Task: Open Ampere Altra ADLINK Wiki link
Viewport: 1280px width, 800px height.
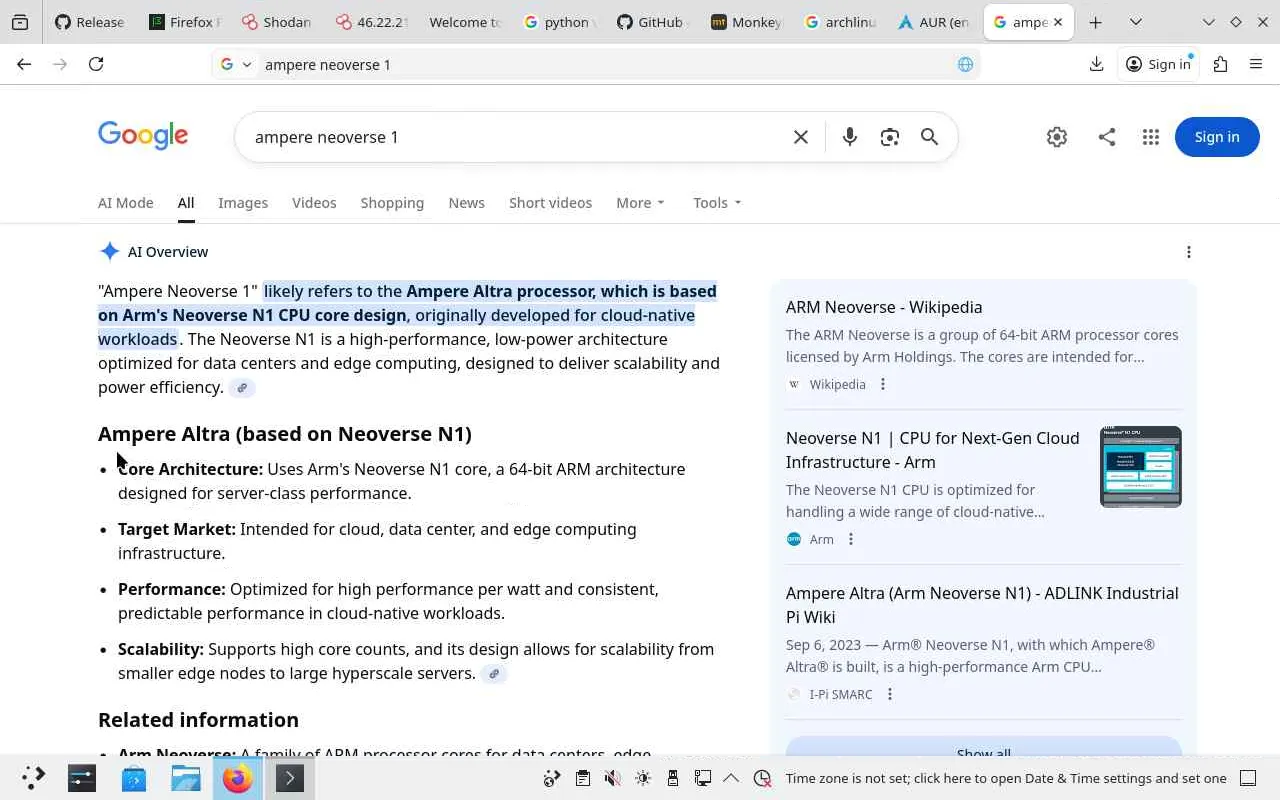Action: (982, 605)
